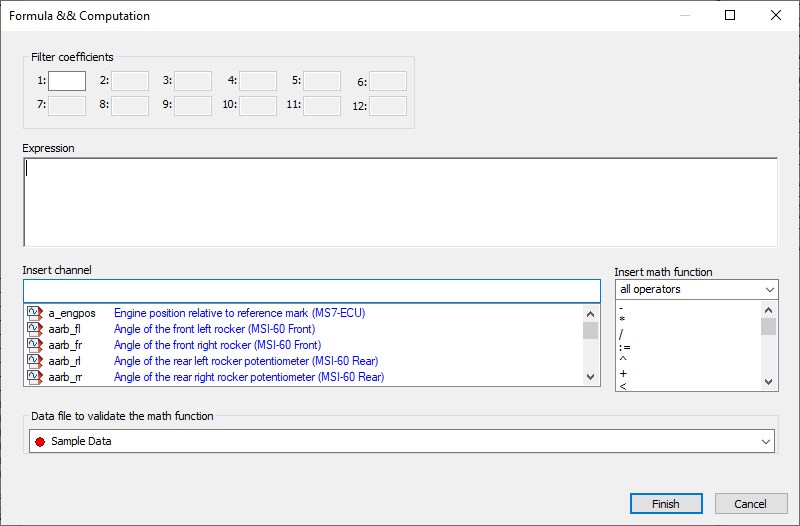This screenshot has height=526, width=800.
Task: Maximize the Formula Computation window
Action: click(x=730, y=15)
